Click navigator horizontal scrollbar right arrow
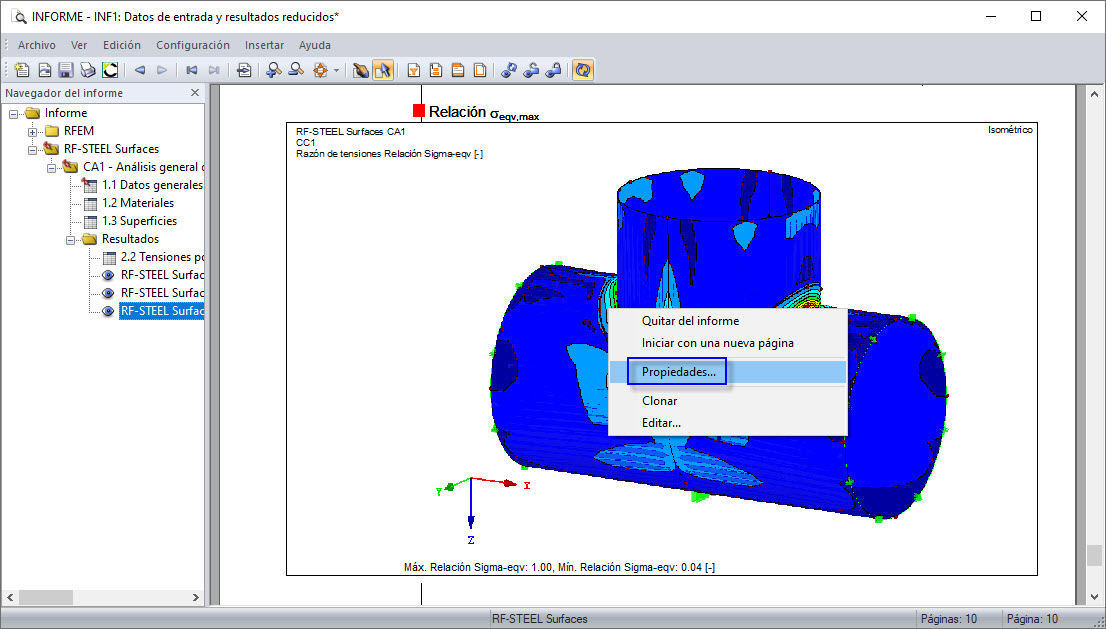This screenshot has width=1106, height=629. [x=196, y=597]
